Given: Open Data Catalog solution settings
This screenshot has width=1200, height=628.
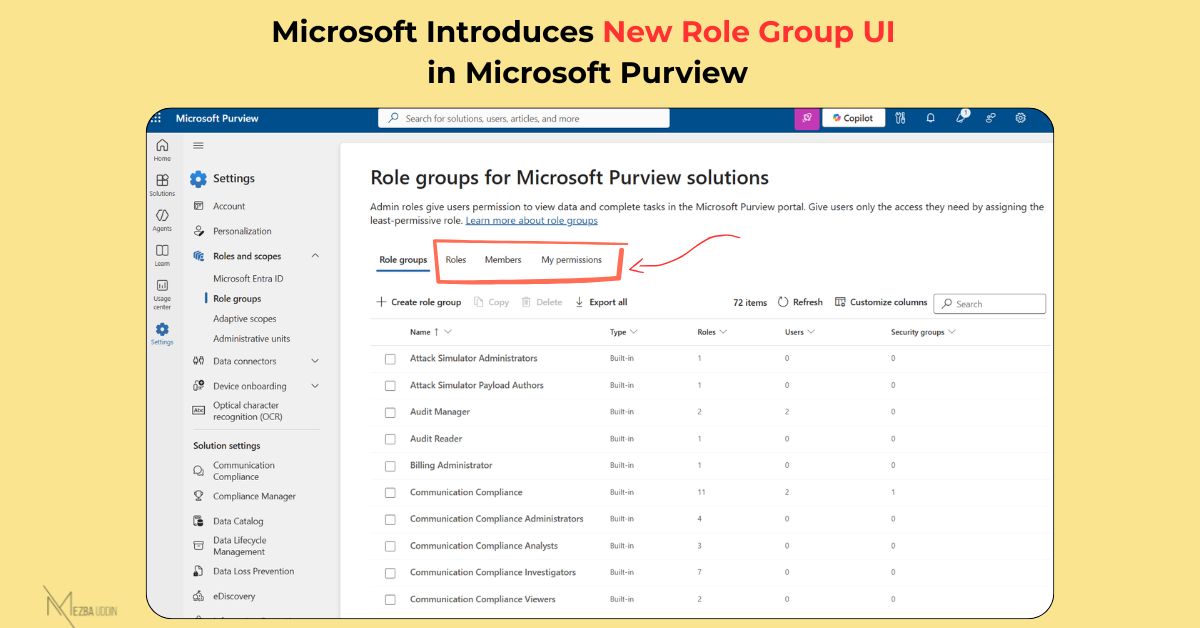Looking at the screenshot, I should click(x=238, y=521).
